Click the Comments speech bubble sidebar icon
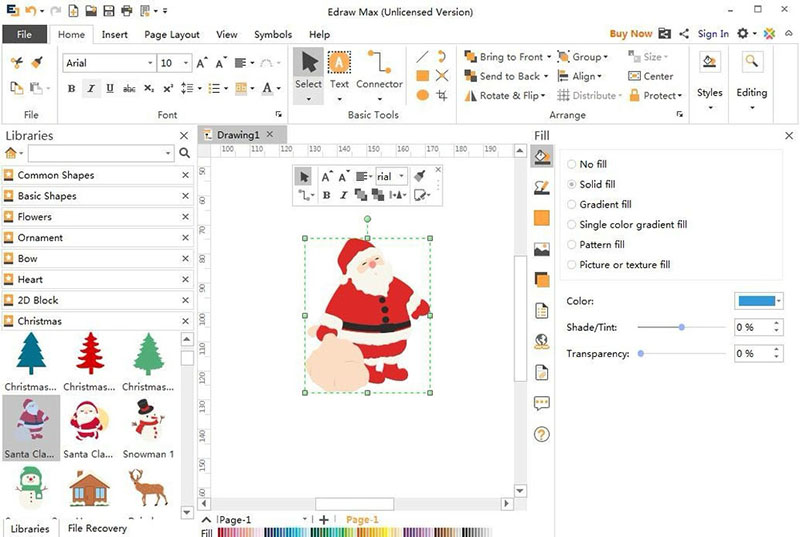 point(542,403)
